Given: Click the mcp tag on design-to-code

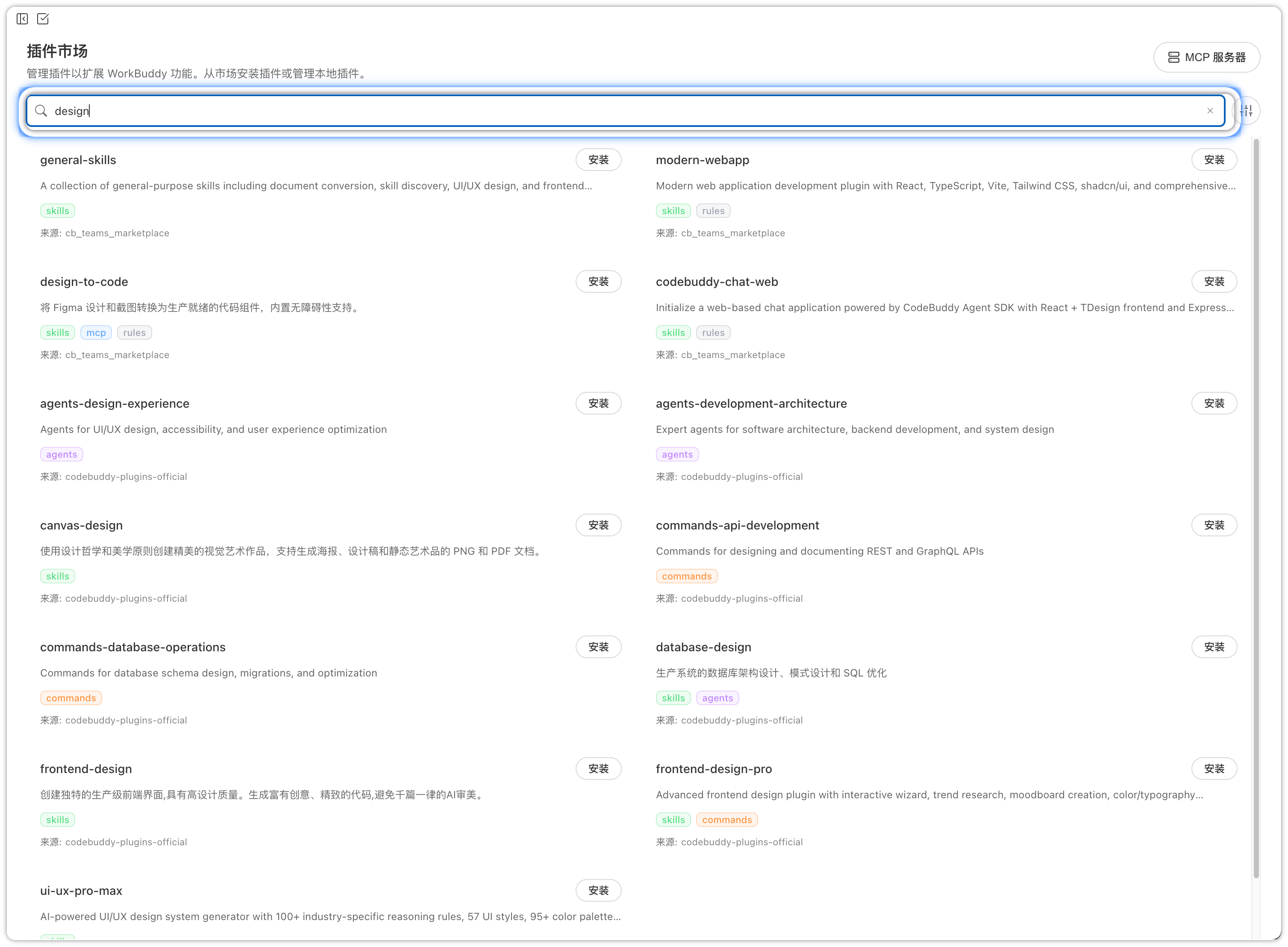Looking at the screenshot, I should [x=96, y=332].
